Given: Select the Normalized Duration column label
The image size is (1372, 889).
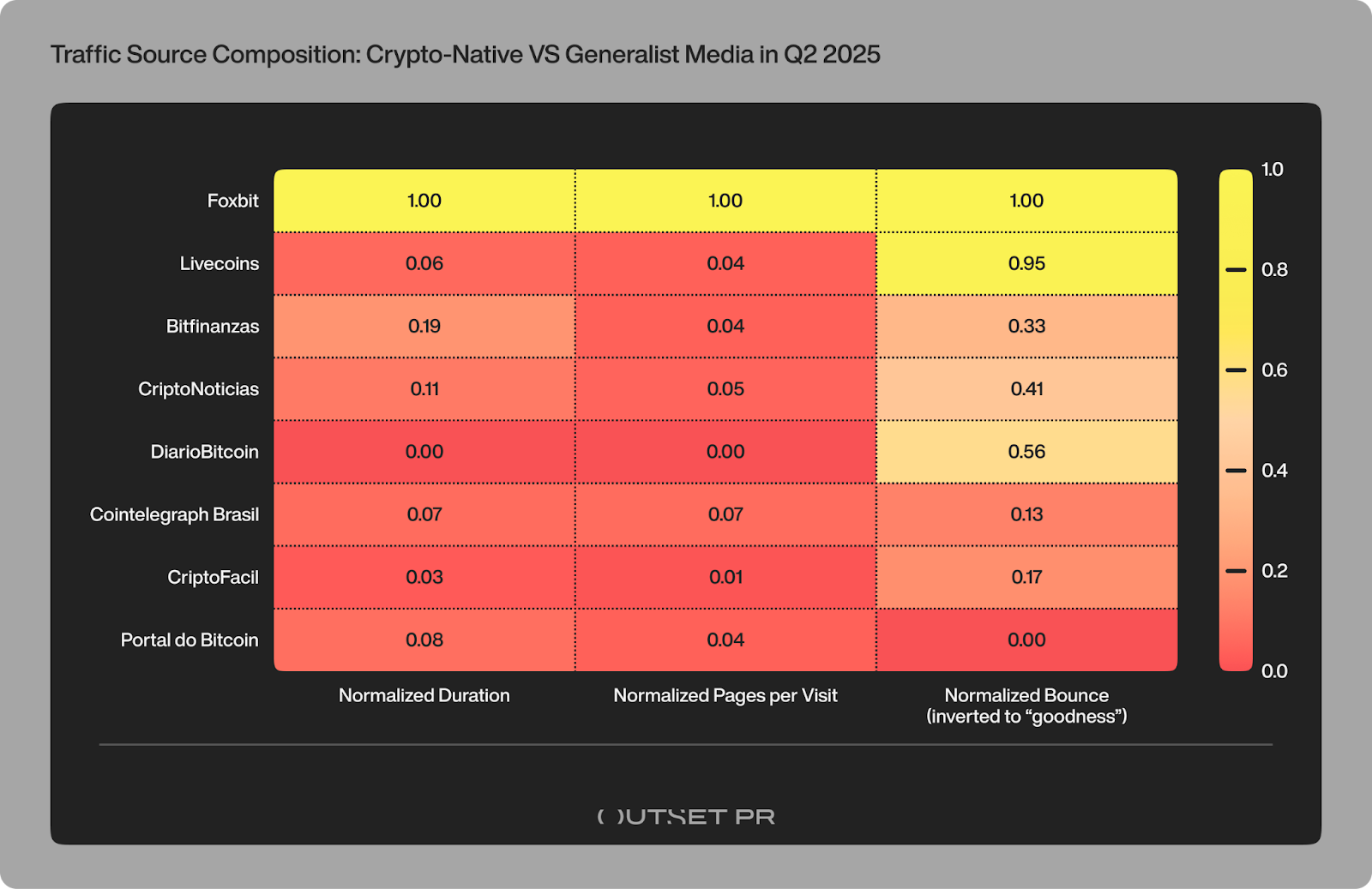Looking at the screenshot, I should (424, 695).
